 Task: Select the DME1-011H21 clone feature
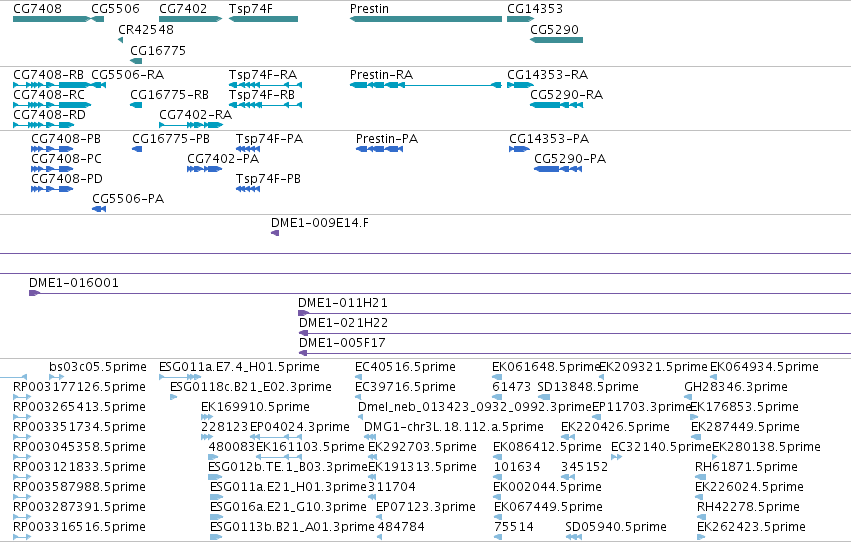(x=574, y=313)
